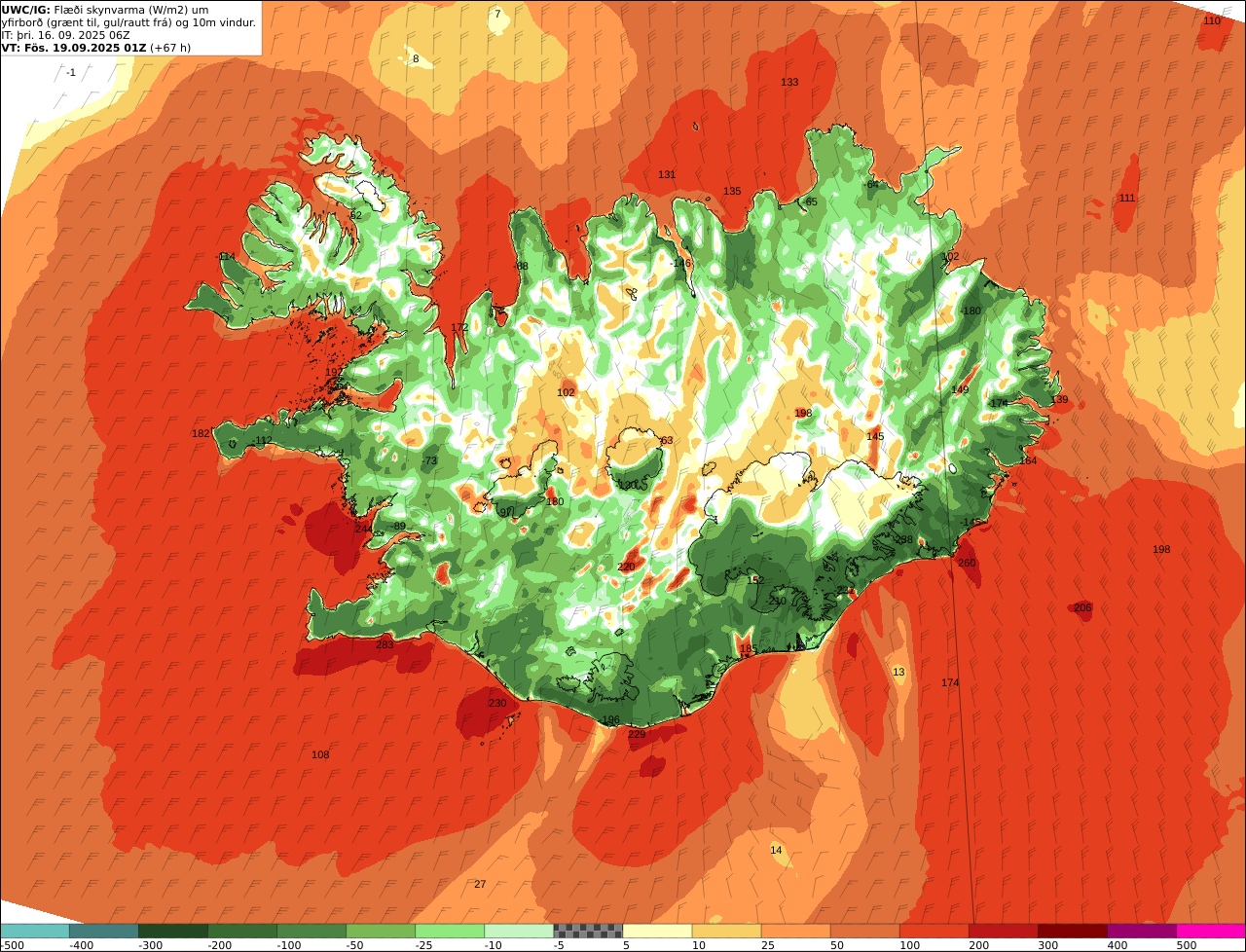Select the 13 value in the yellow patch
Viewport: 1246px width, 952px height.
[x=898, y=672]
